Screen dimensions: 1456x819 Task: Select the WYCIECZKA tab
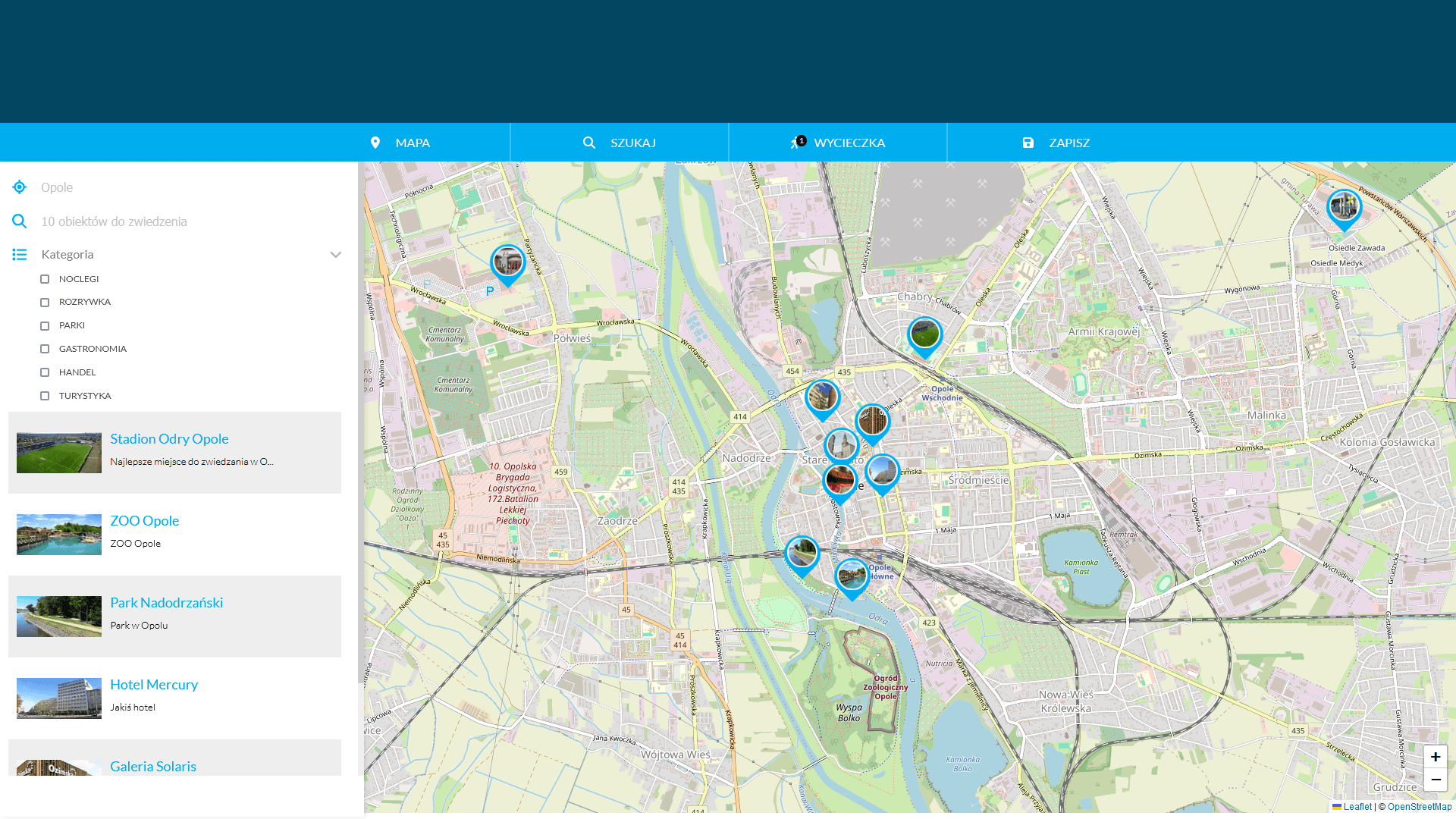[x=838, y=142]
